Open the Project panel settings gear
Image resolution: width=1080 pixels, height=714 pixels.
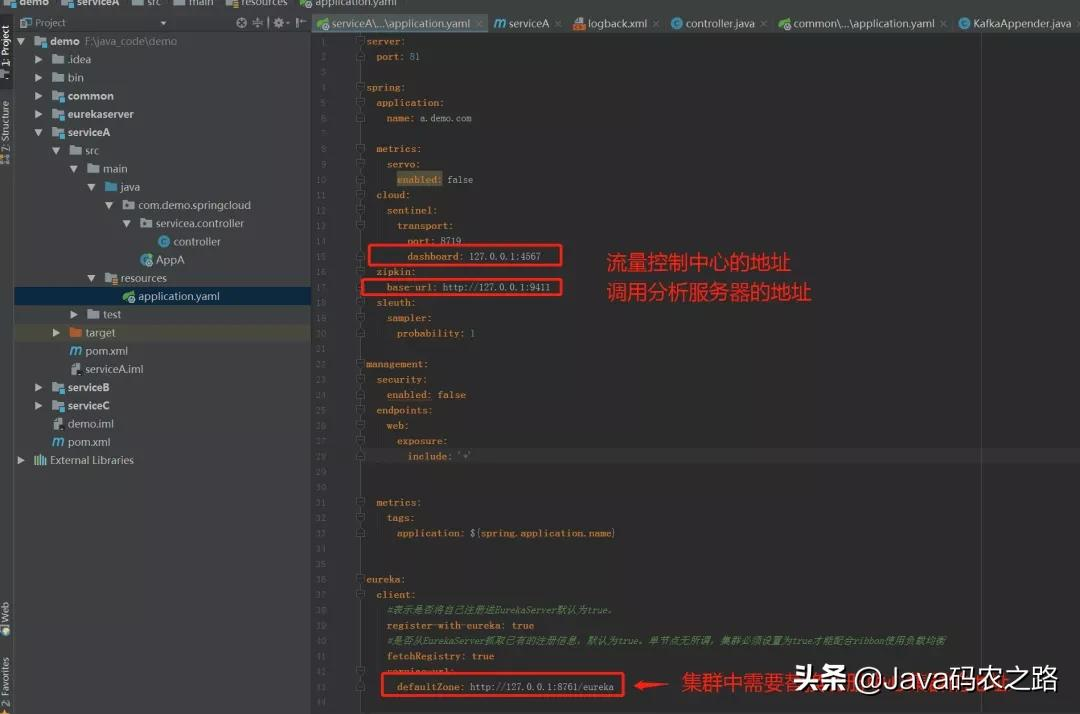click(277, 22)
